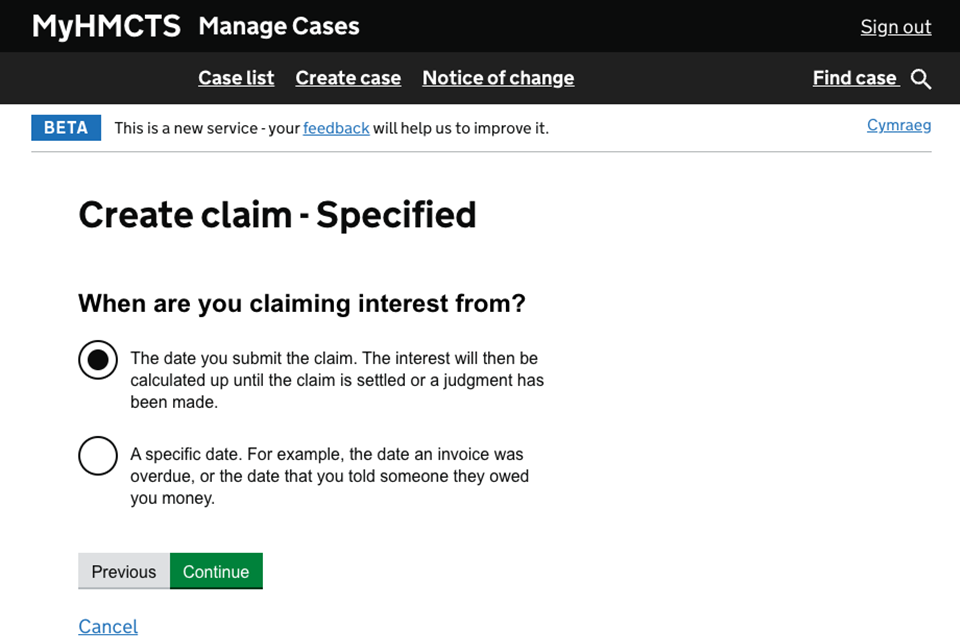Screen dimensions: 960x640
Task: Open the feedback link in the beta banner
Action: pos(336,128)
